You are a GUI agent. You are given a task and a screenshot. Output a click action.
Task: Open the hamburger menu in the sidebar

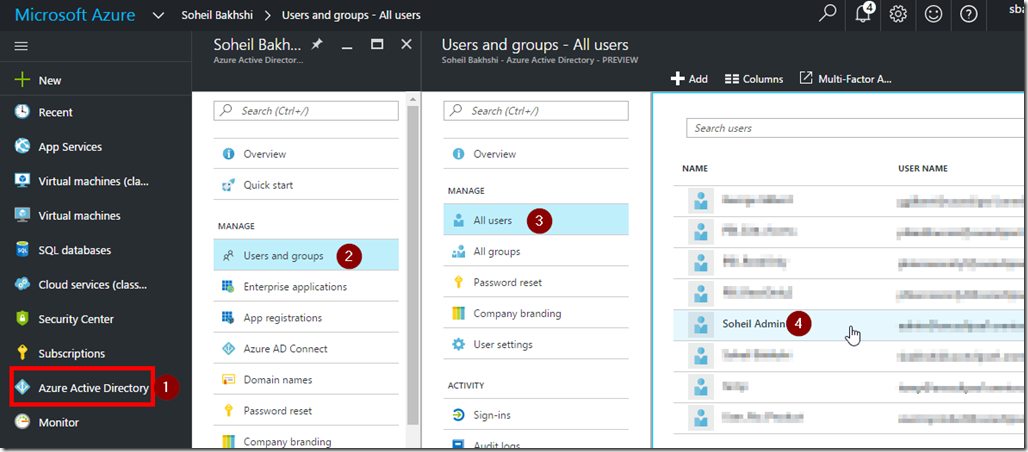tap(22, 47)
